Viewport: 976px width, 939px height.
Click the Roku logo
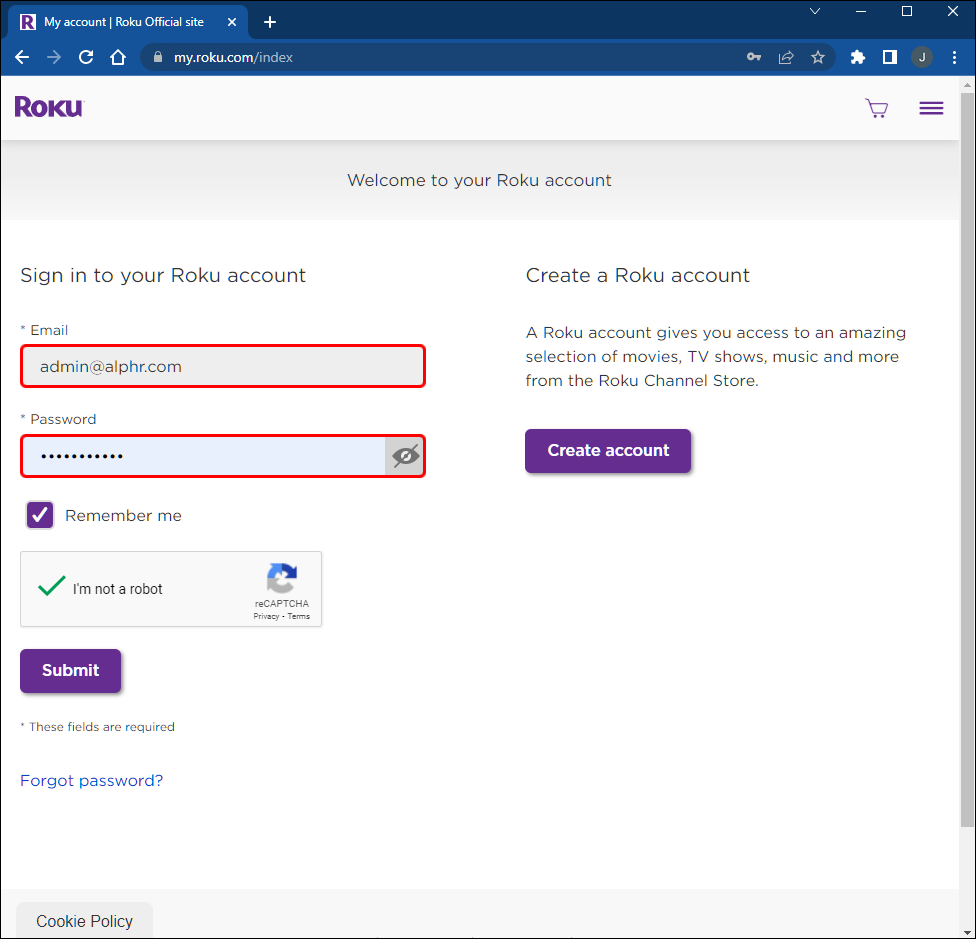coord(49,107)
